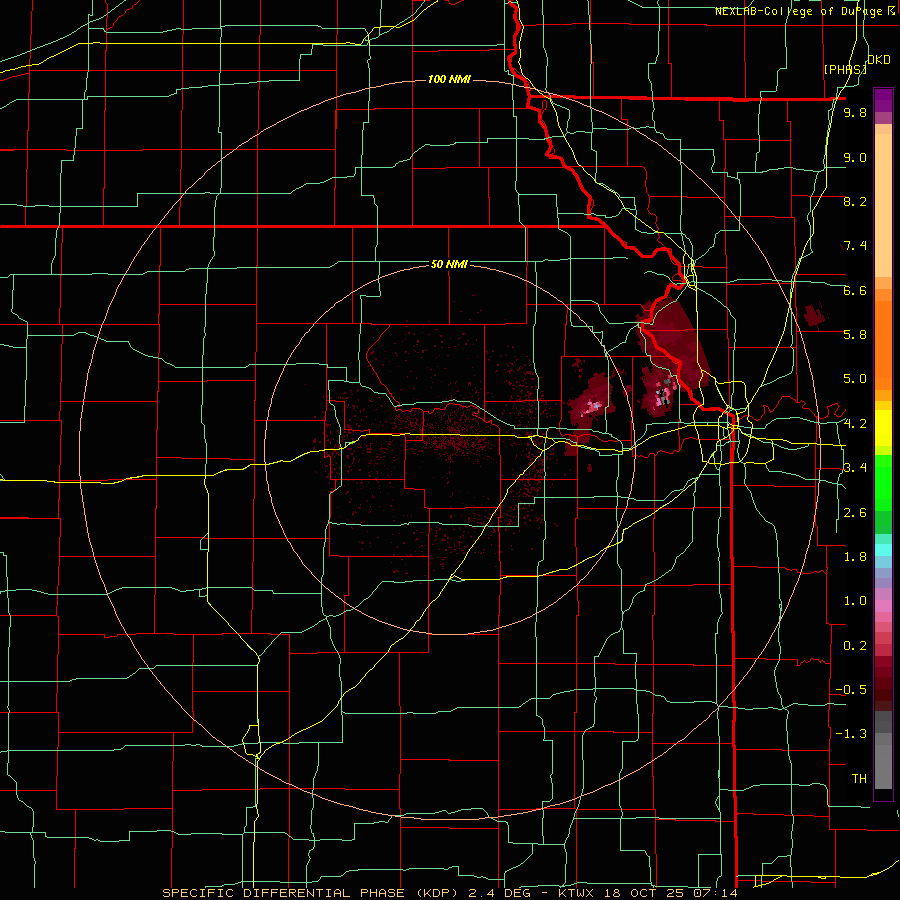Screen dimensions: 900x900
Task: Click the 100 NMI range ring label
Action: point(449,79)
